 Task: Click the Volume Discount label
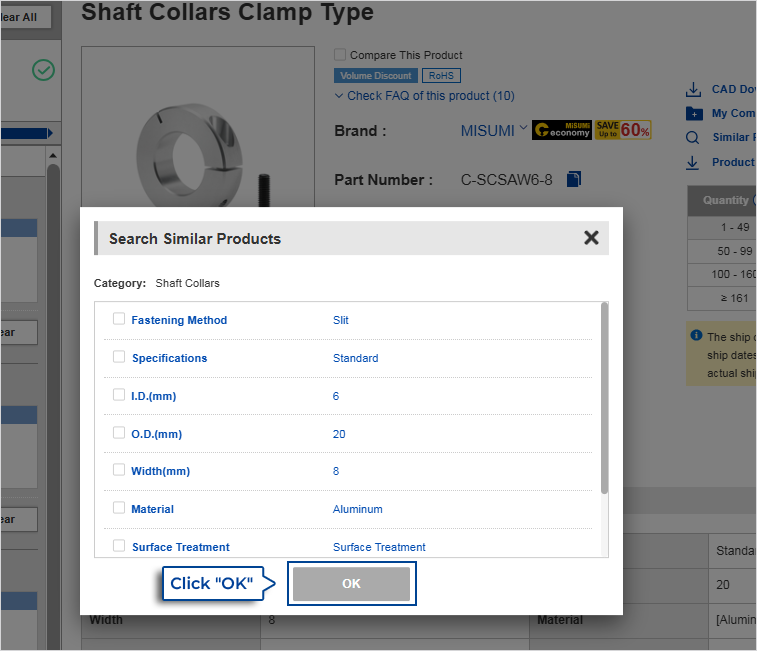(376, 76)
